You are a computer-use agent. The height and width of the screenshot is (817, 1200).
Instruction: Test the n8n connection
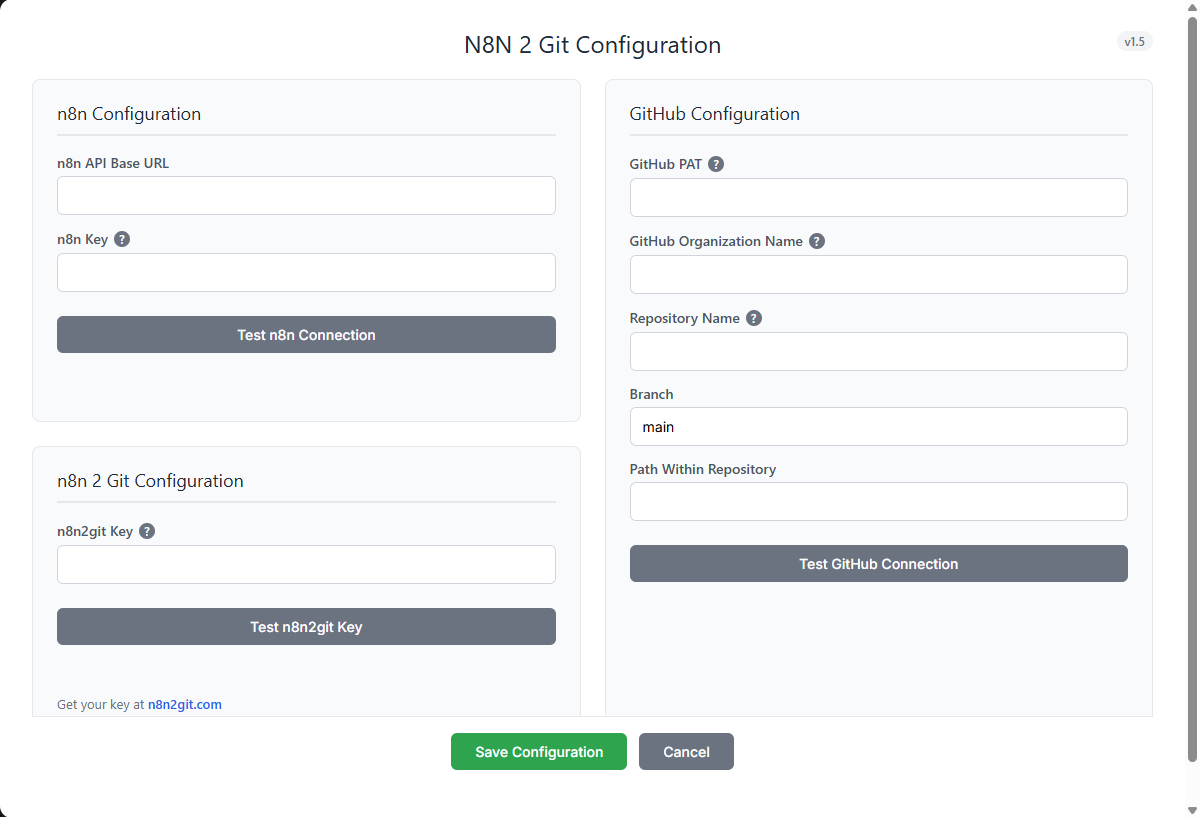(306, 335)
